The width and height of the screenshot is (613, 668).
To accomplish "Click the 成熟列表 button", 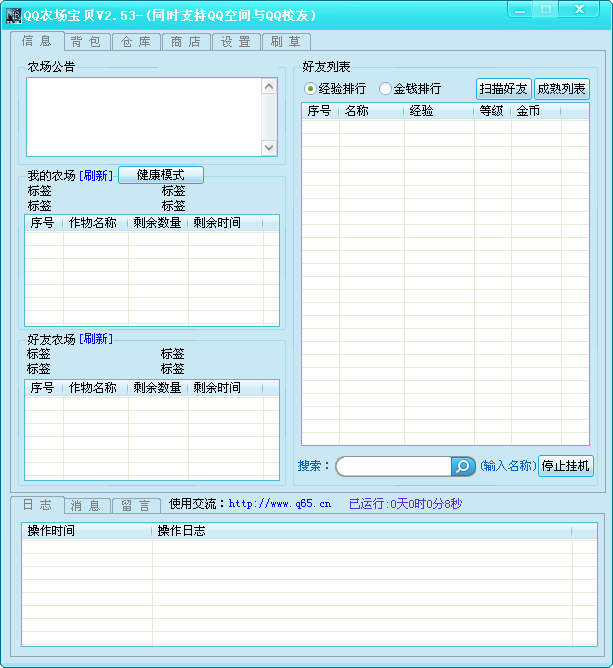I will (x=562, y=89).
